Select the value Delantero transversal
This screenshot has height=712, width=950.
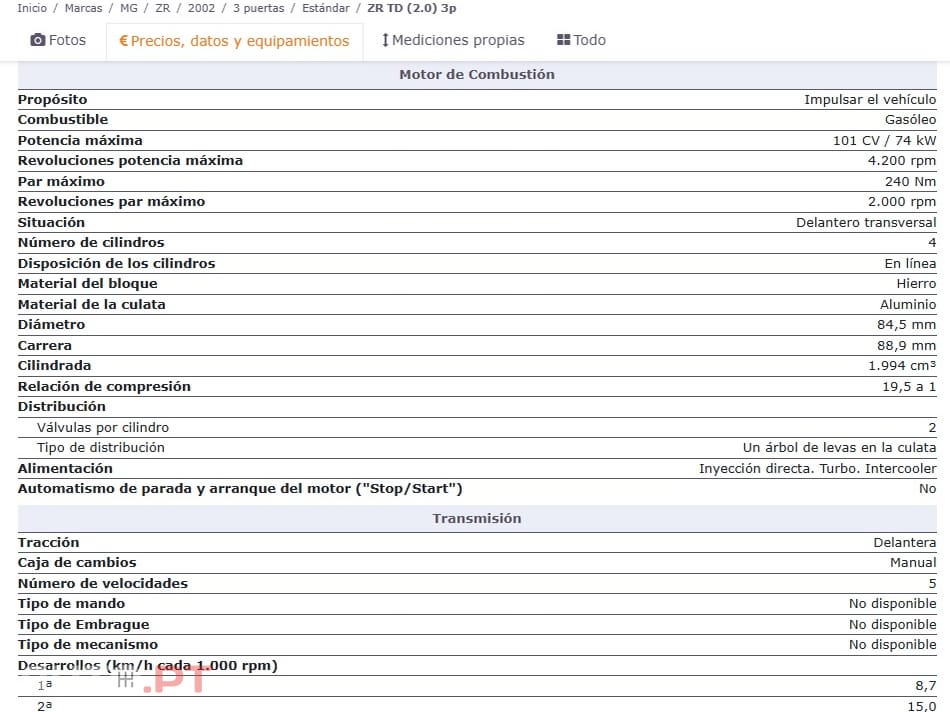866,222
